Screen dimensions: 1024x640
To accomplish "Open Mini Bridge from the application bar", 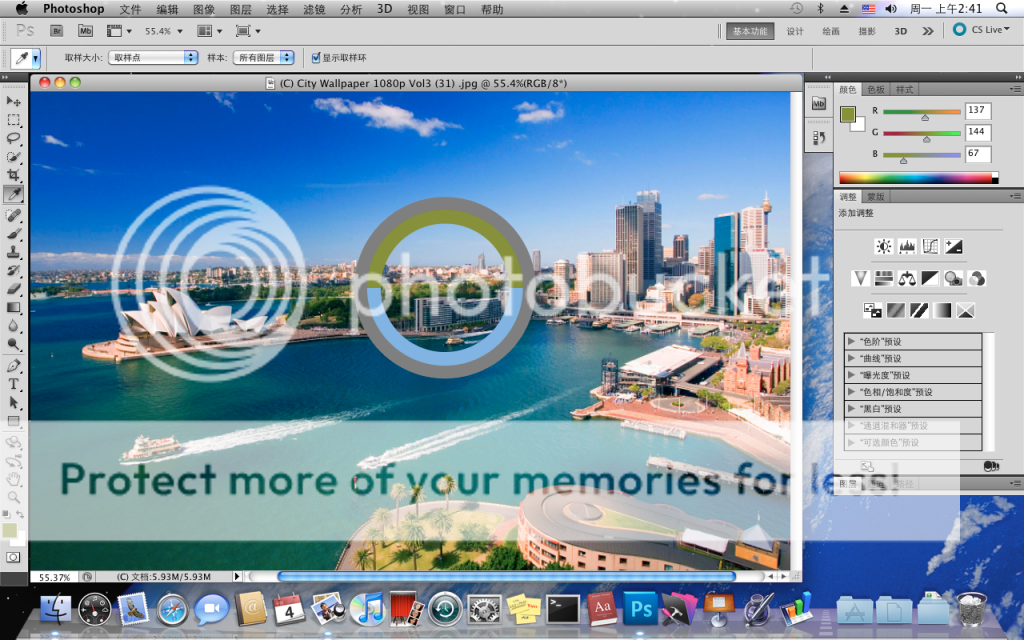I will pos(85,31).
